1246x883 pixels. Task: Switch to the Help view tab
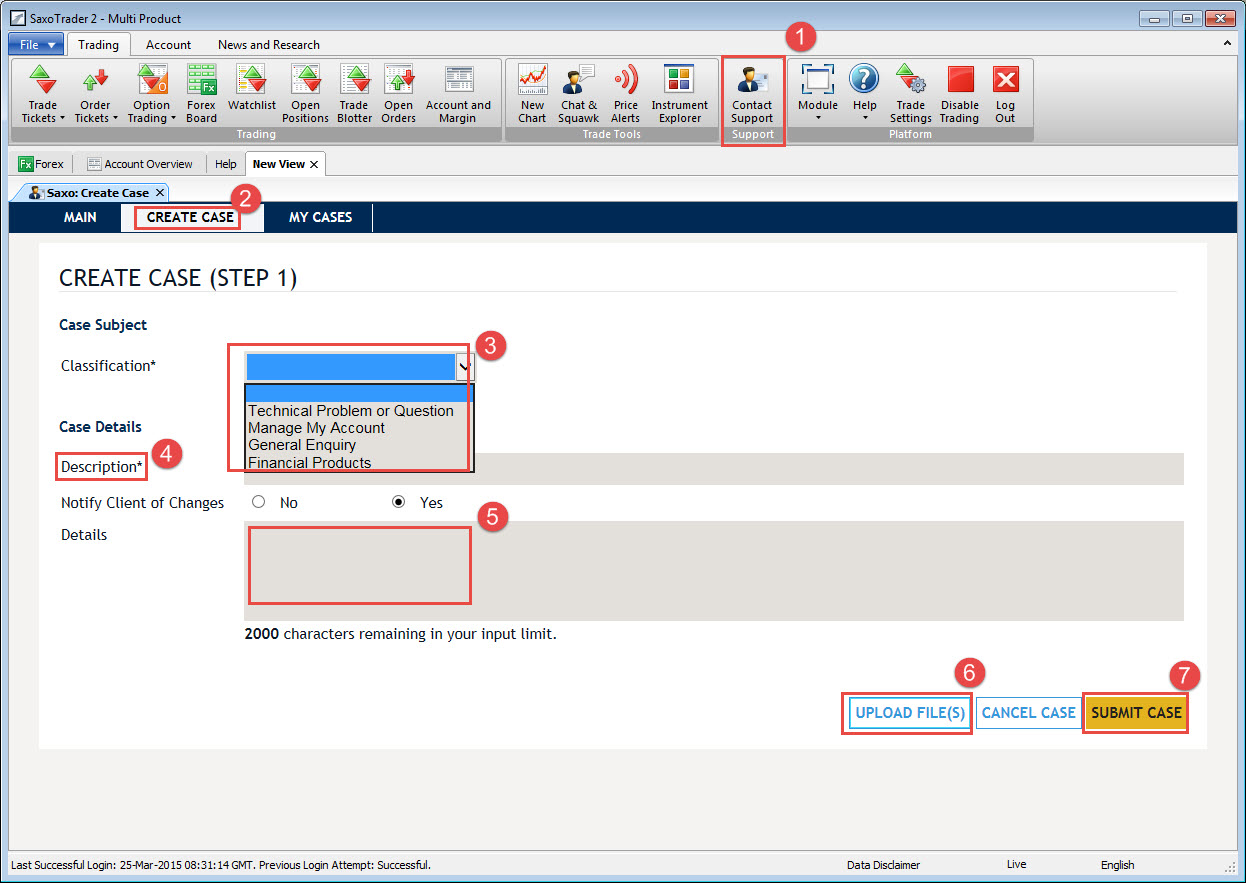(226, 164)
